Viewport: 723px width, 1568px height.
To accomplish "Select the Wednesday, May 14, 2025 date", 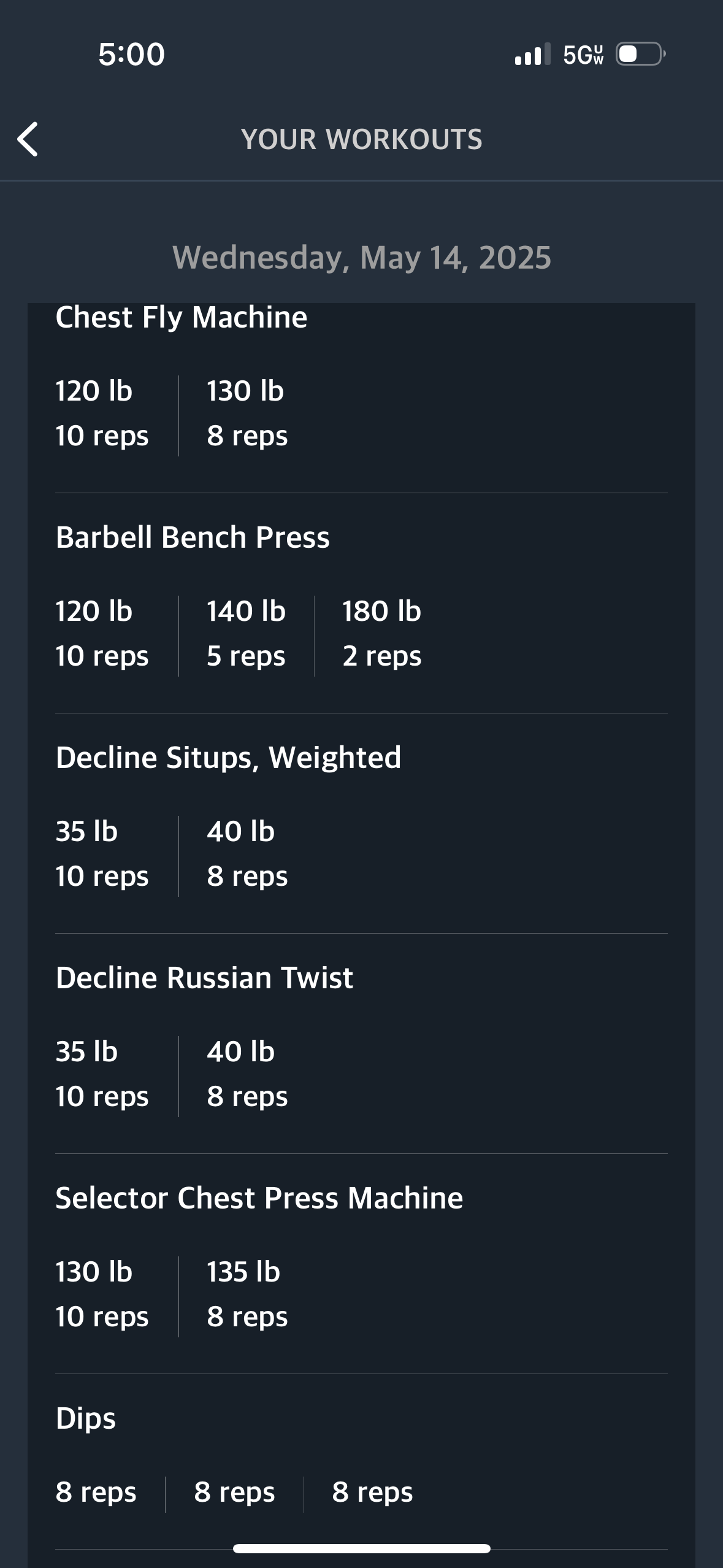I will click(x=361, y=257).
